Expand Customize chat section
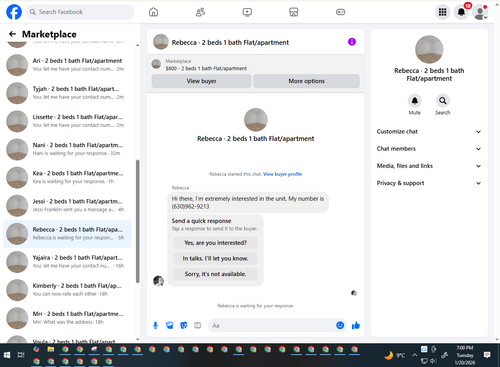 coord(429,131)
